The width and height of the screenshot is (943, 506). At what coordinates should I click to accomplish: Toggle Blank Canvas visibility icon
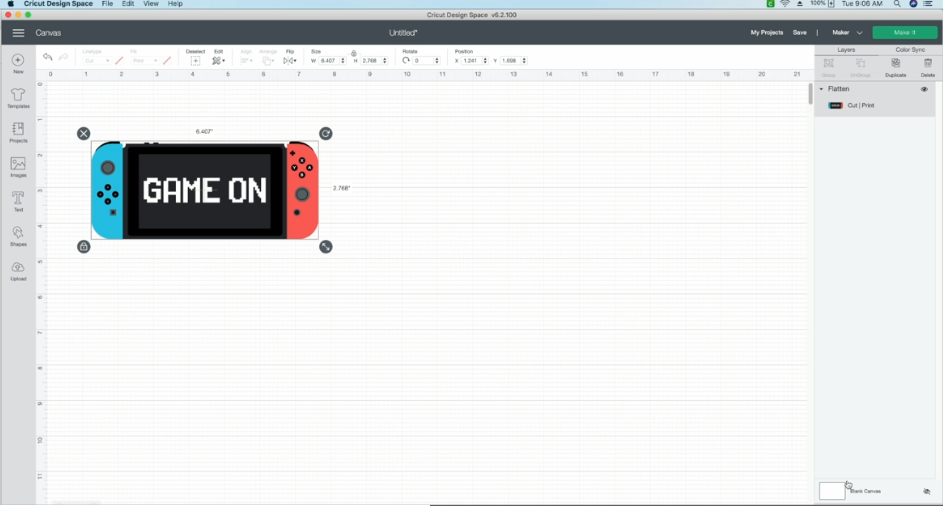pos(927,492)
